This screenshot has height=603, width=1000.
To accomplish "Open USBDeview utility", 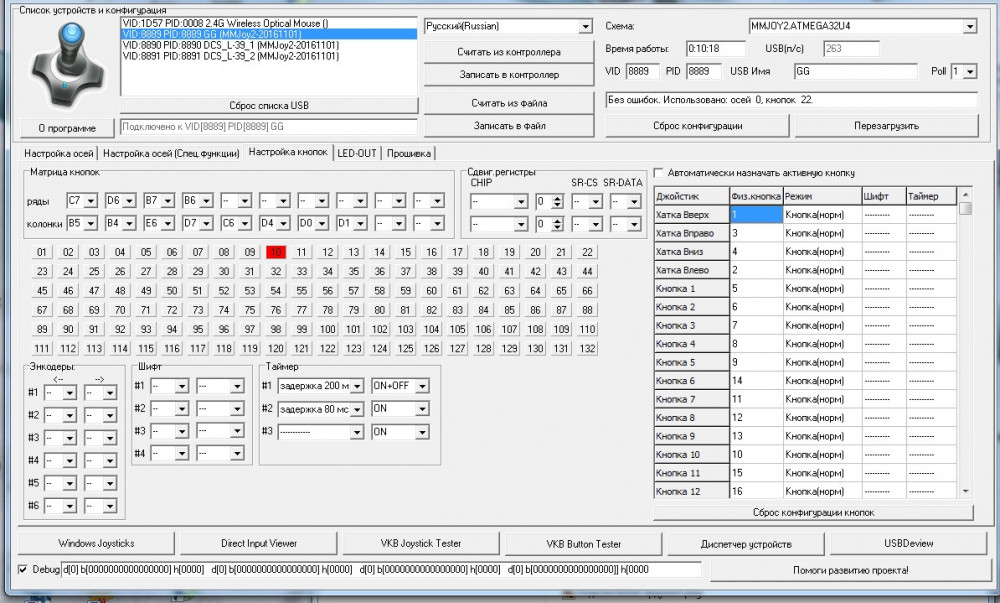I will coord(907,543).
